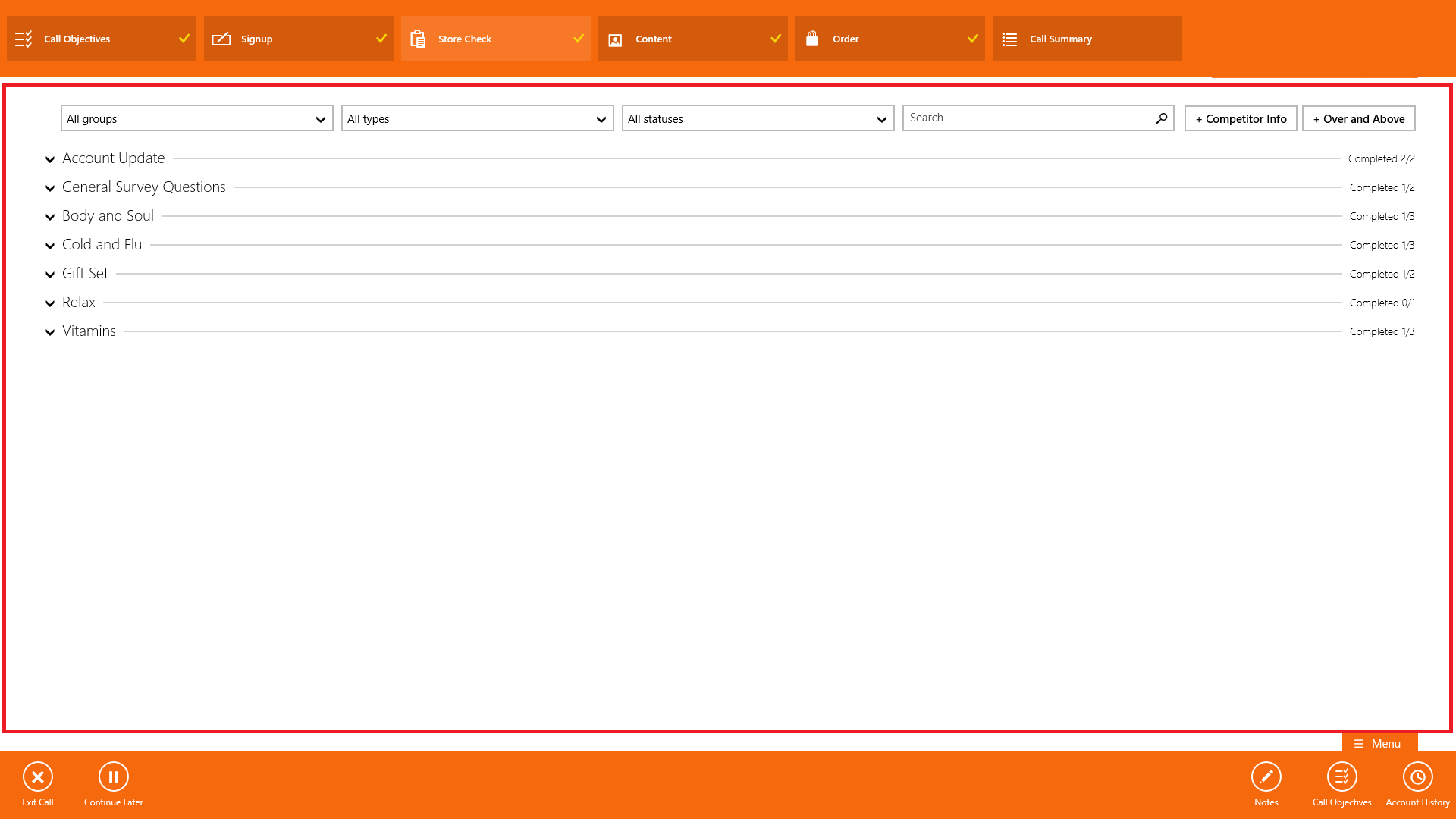This screenshot has height=819, width=1456.
Task: Open the All types dropdown
Action: 477,119
